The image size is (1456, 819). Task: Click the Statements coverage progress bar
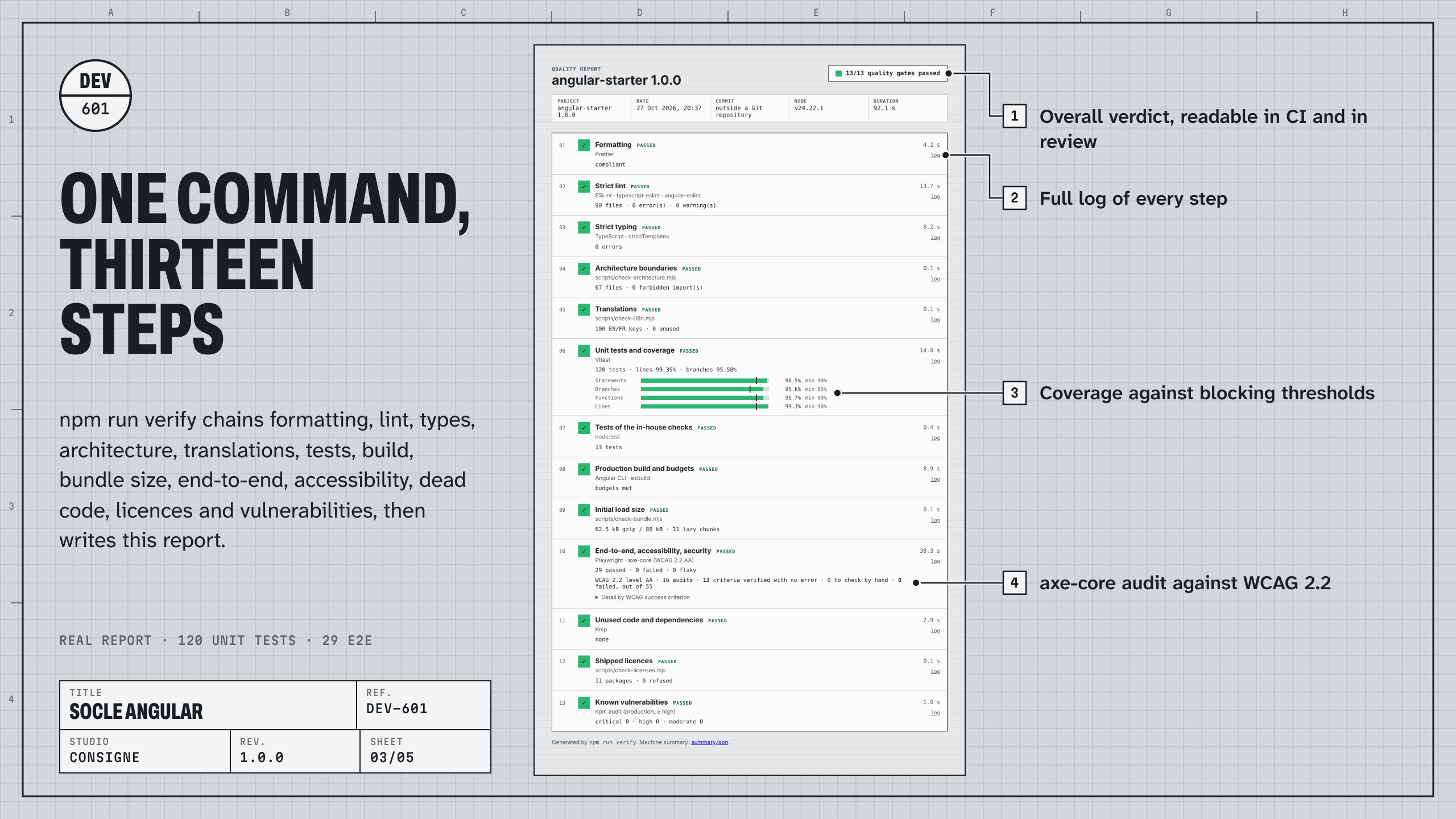pos(705,380)
